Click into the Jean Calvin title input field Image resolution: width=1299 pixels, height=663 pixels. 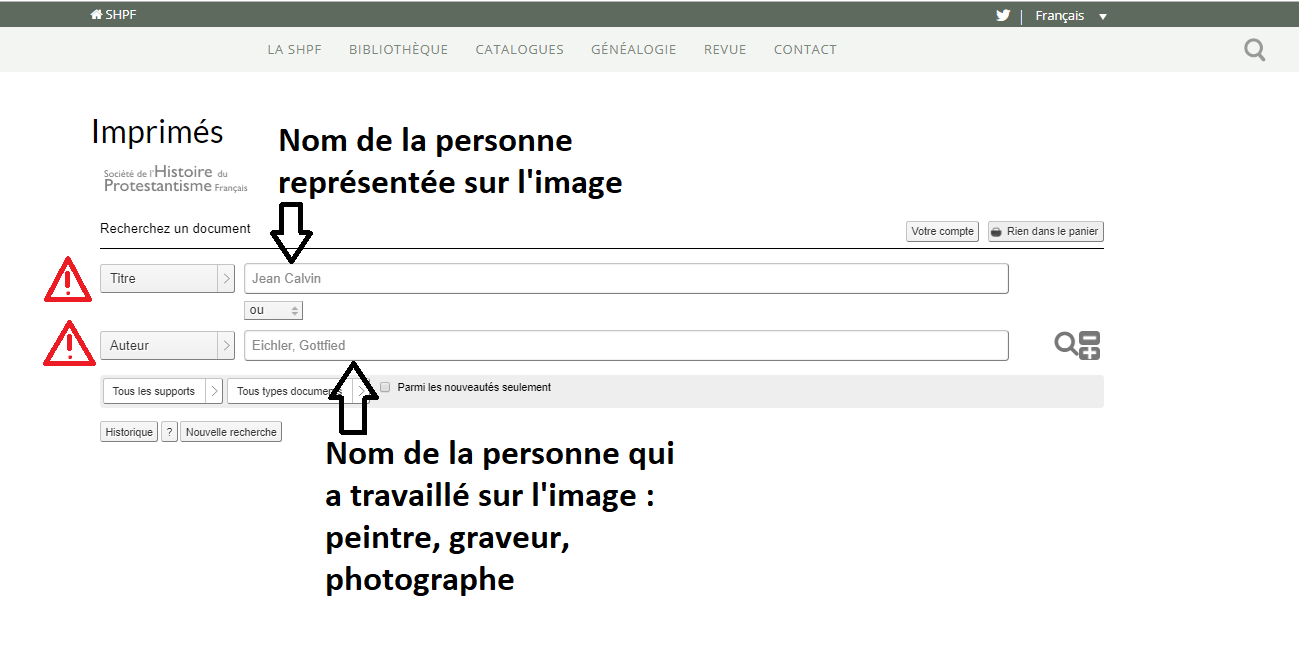625,279
